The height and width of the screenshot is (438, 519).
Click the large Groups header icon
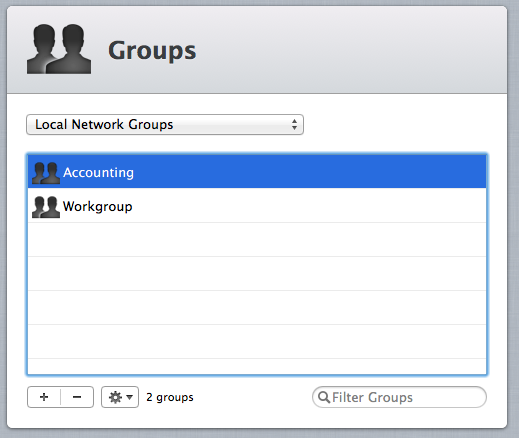59,49
